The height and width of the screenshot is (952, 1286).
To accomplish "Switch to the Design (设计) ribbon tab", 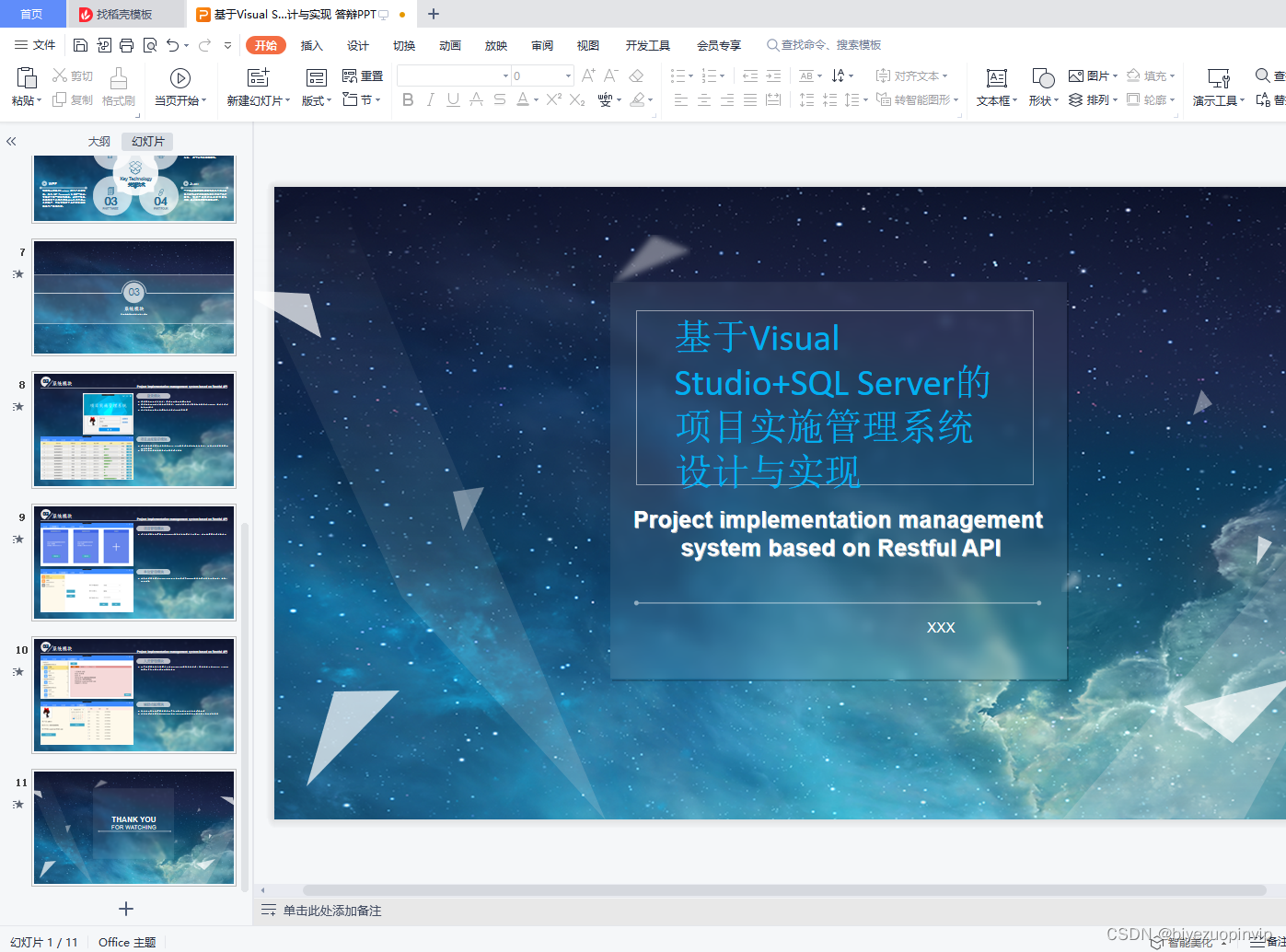I will [358, 45].
